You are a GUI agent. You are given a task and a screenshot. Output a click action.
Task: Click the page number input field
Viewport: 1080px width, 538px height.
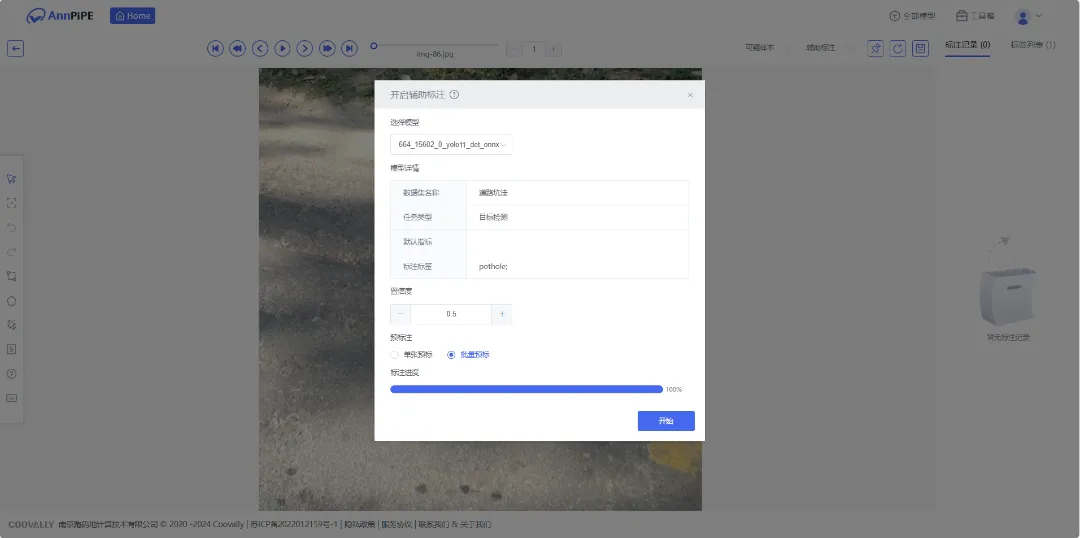pyautogui.click(x=534, y=49)
